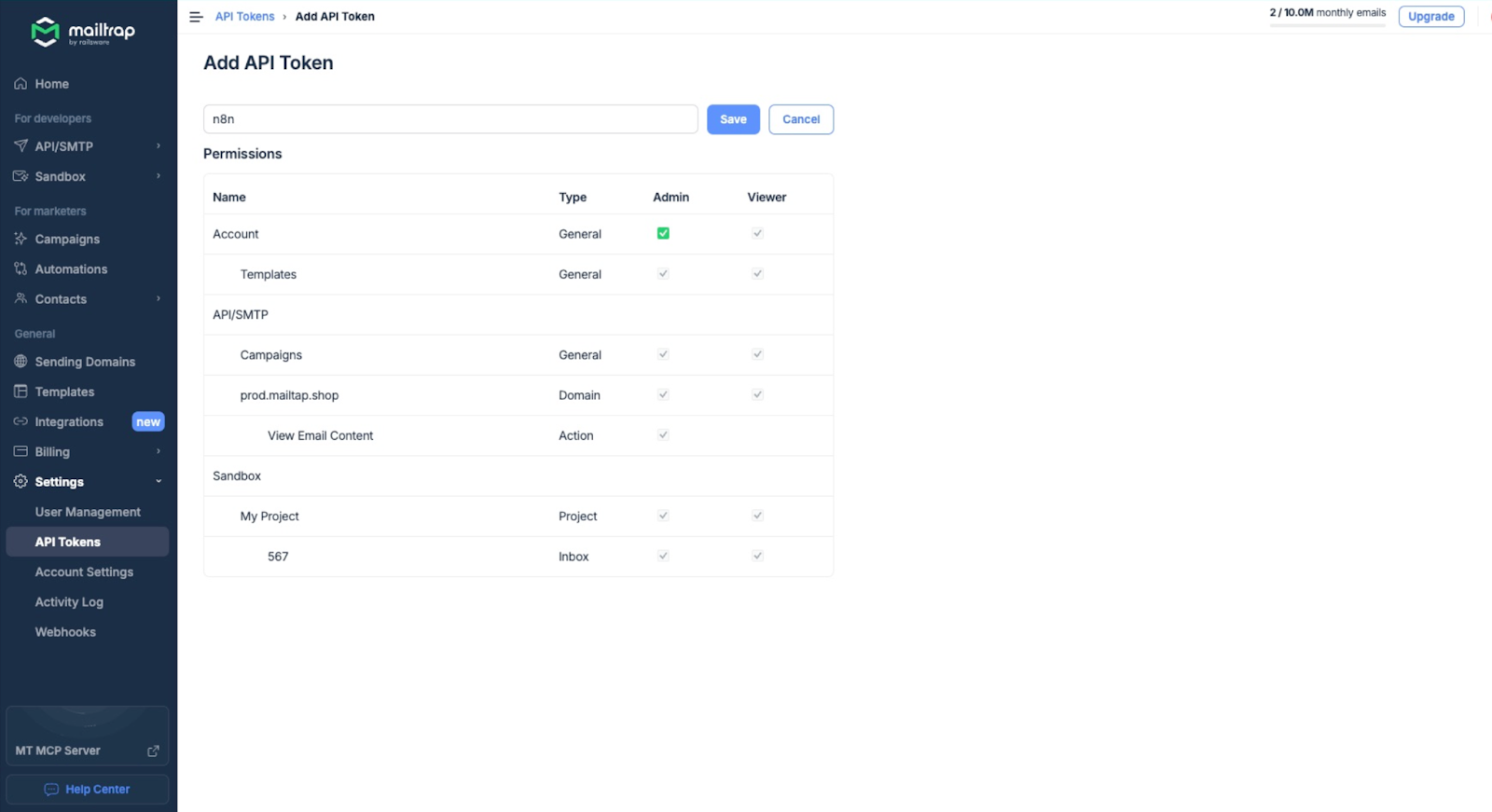This screenshot has height=812, width=1492.
Task: Toggle Viewer checkbox for Templates row
Action: tap(757, 274)
